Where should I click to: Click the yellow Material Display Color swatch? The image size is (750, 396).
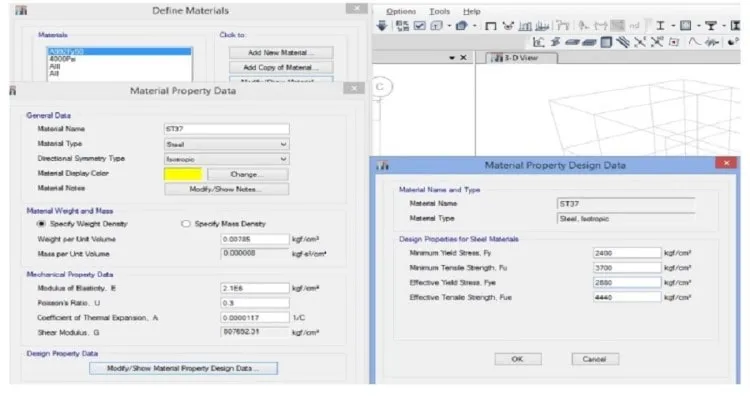(x=183, y=174)
